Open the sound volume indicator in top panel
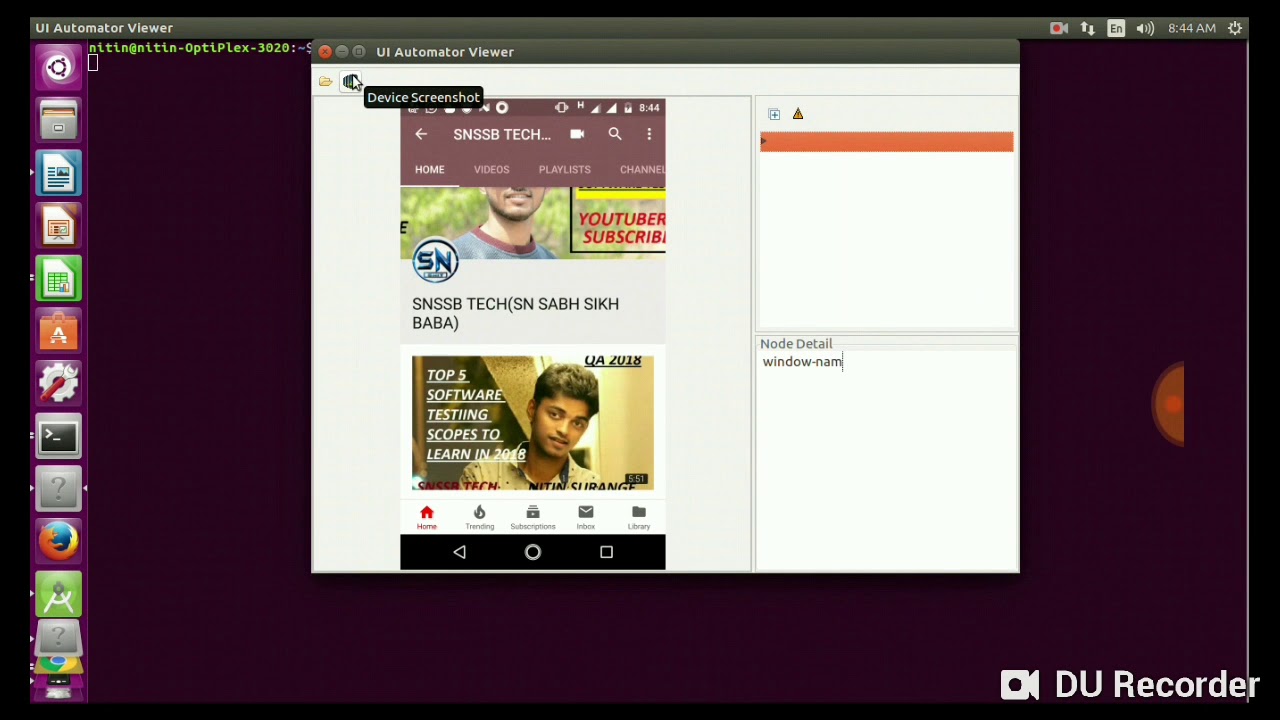 [x=1145, y=28]
